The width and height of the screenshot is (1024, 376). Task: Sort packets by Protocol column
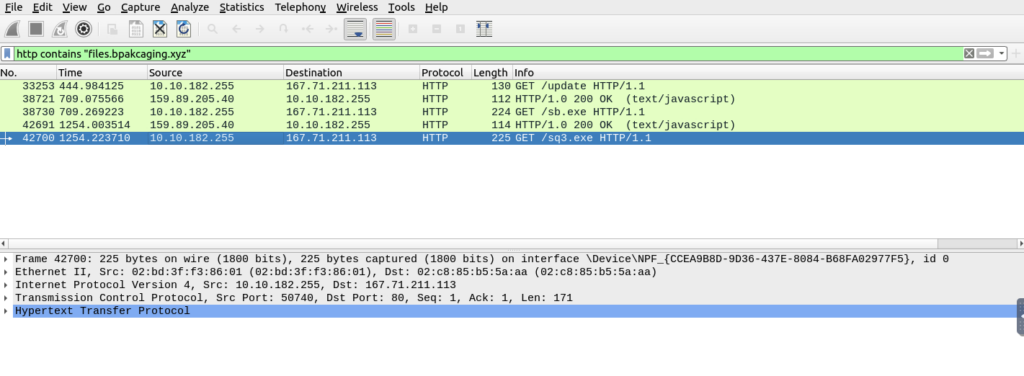point(445,72)
